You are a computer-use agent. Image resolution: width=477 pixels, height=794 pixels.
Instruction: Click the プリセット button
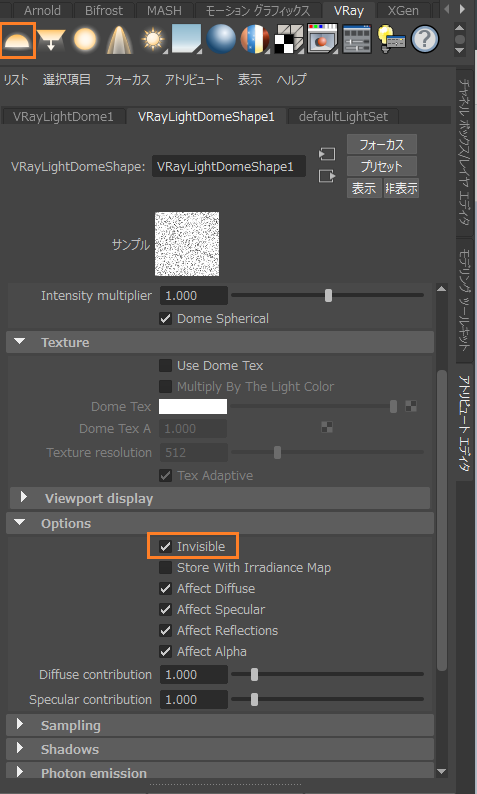[x=382, y=167]
